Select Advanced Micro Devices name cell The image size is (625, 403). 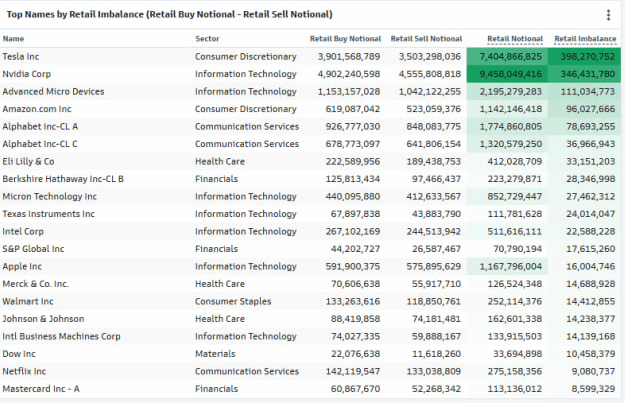[53, 91]
